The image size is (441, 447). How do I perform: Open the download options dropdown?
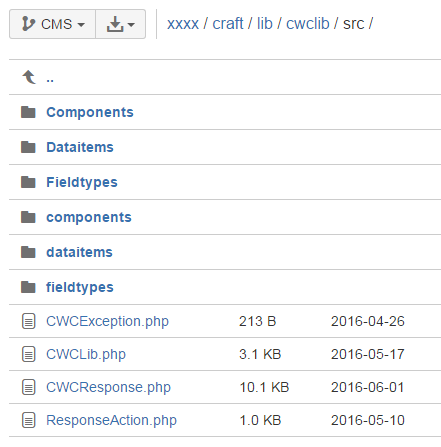[121, 24]
